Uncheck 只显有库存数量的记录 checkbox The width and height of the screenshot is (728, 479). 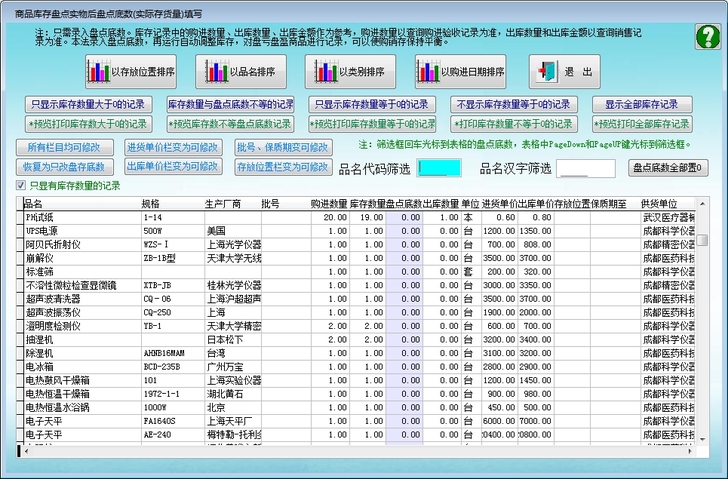tap(20, 186)
